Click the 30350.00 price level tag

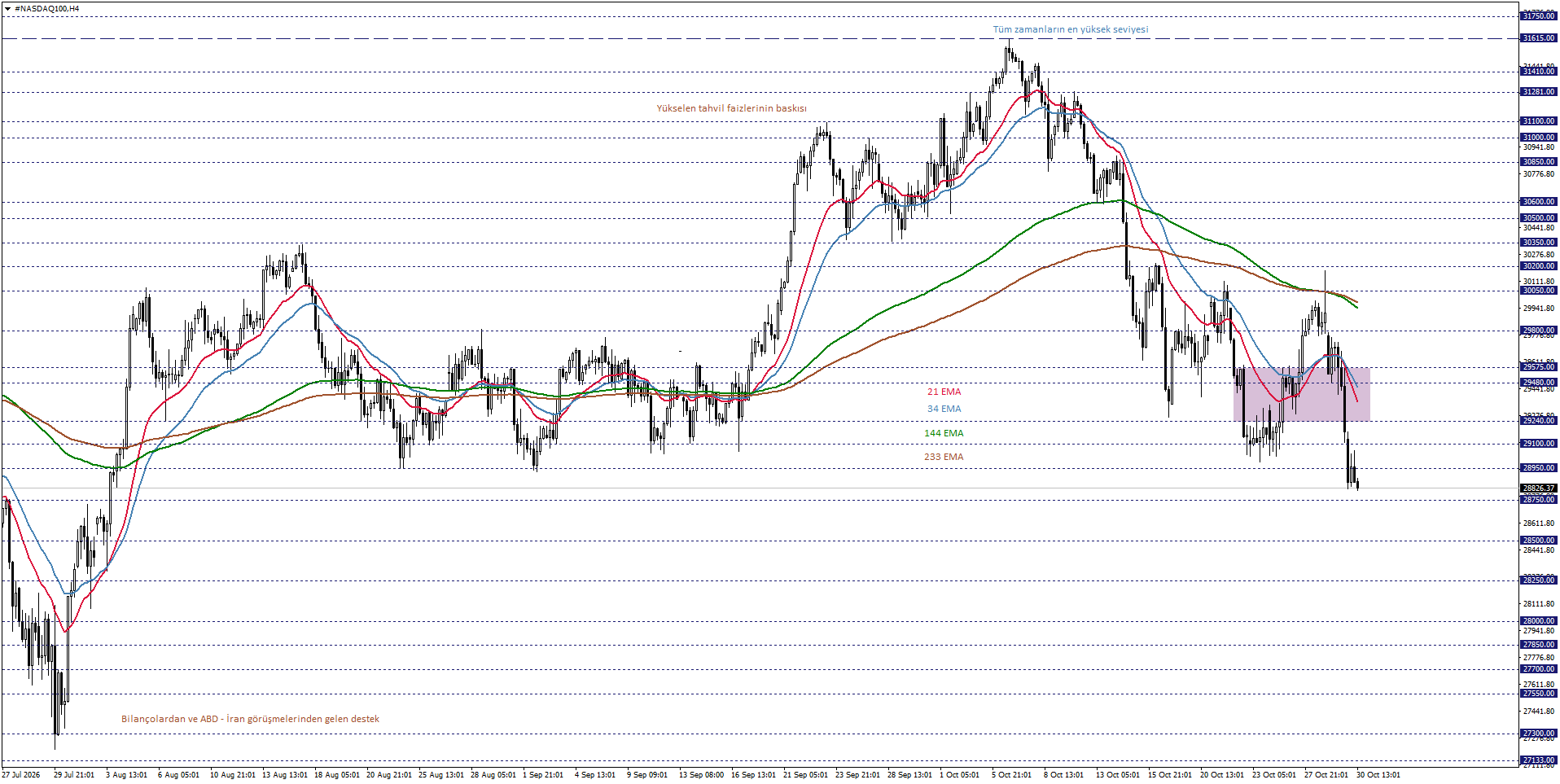click(x=1538, y=243)
